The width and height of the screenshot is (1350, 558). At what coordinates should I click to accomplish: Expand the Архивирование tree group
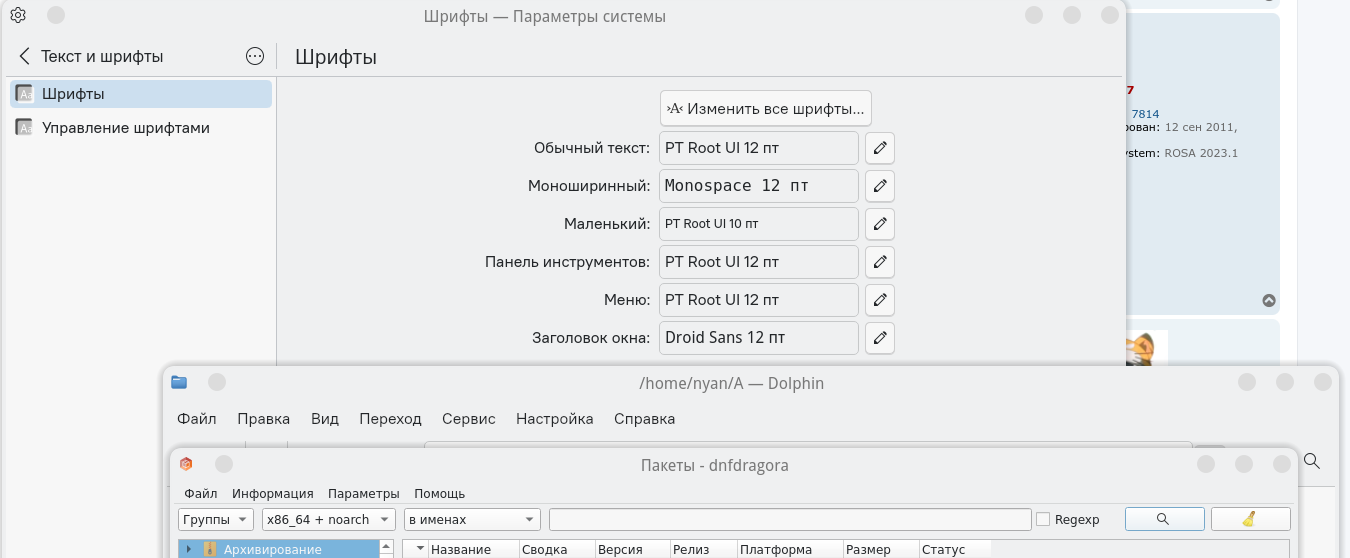point(189,549)
